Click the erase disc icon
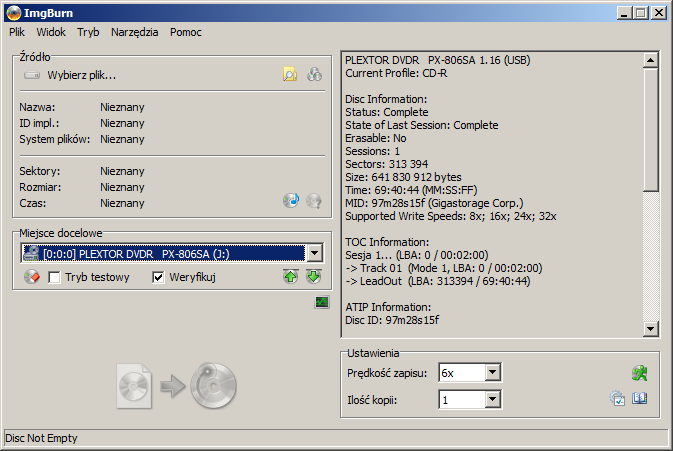Viewport: 673px width, 451px height. pos(32,277)
